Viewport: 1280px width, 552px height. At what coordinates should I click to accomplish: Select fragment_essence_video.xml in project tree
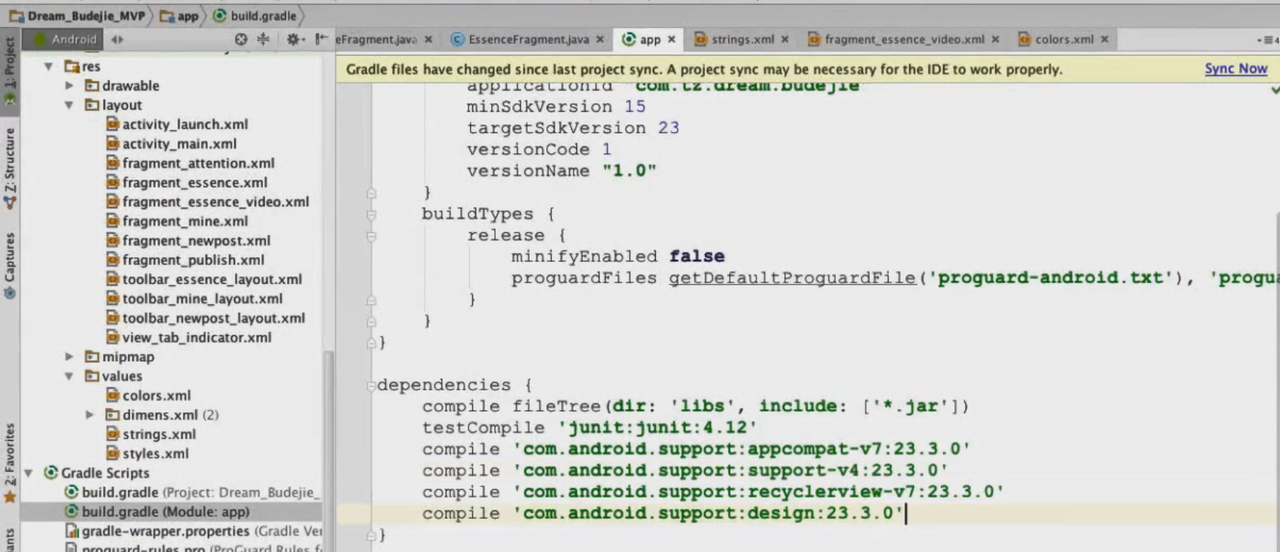[215, 202]
